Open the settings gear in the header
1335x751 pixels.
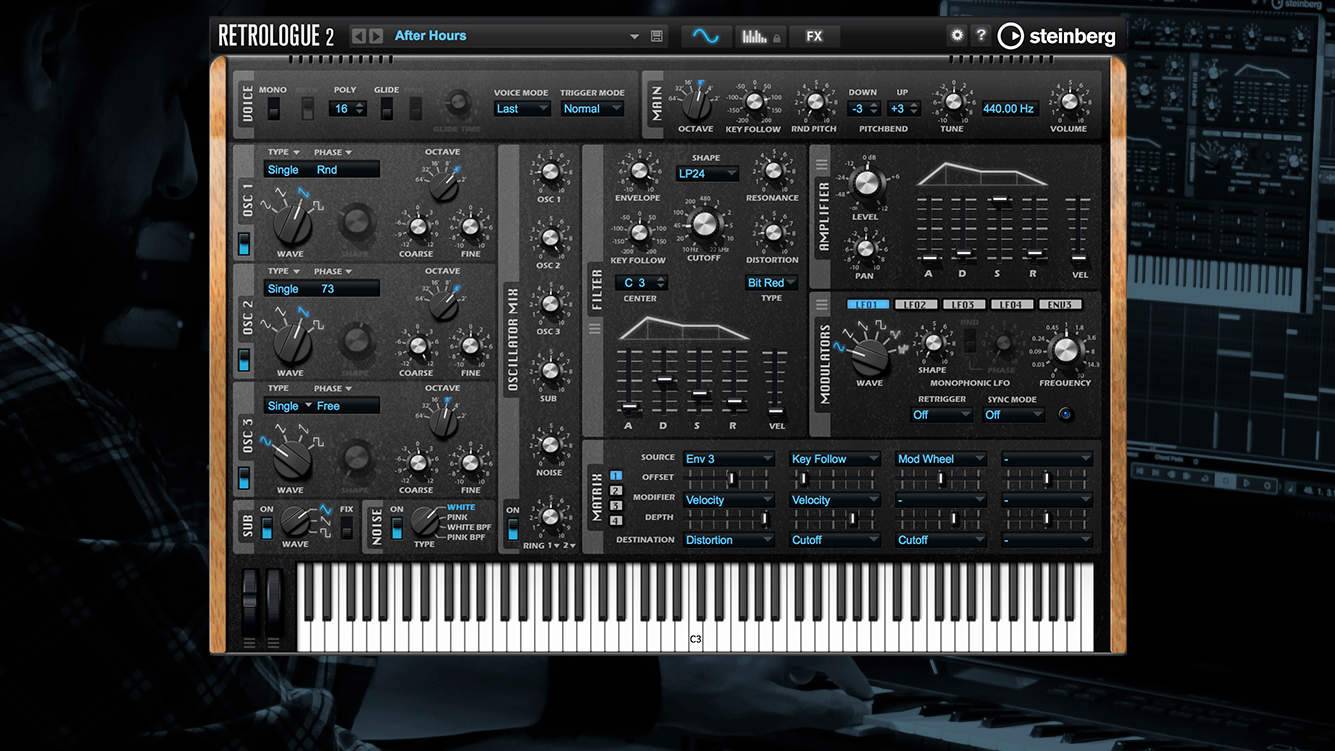pos(957,35)
